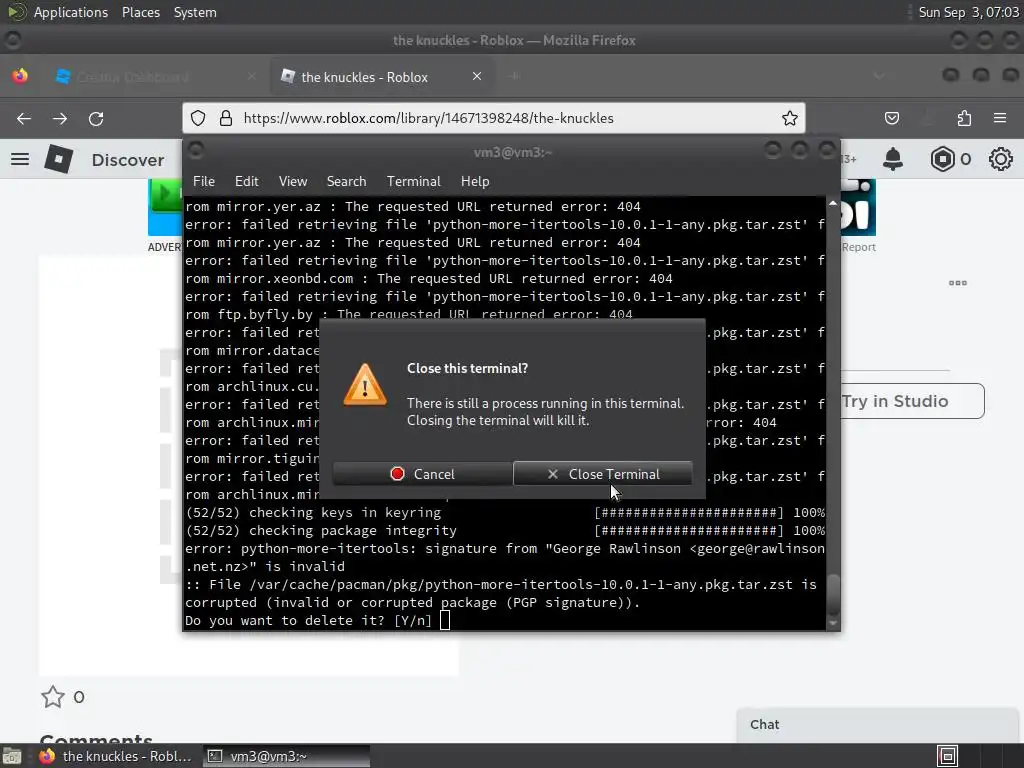The height and width of the screenshot is (768, 1024).
Task: Open the Applications menu
Action: (71, 12)
